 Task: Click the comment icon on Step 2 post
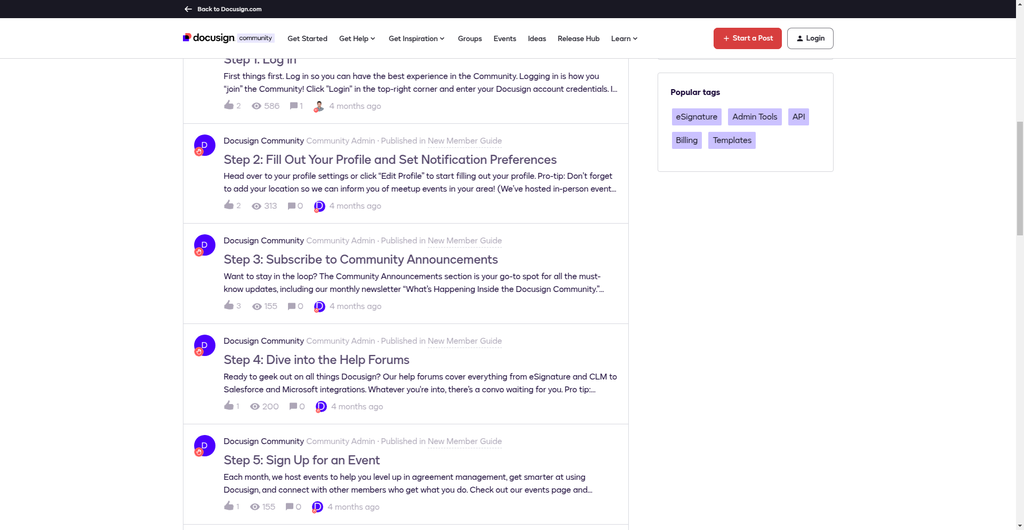click(292, 206)
